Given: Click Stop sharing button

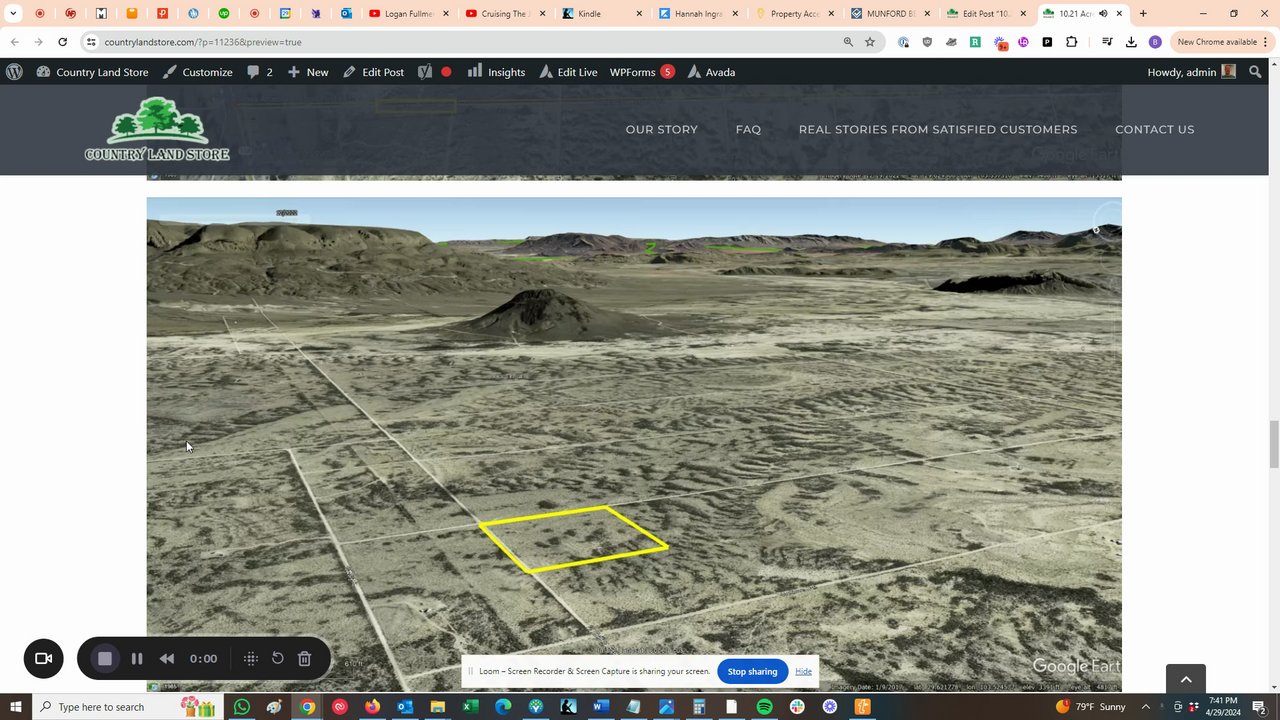Looking at the screenshot, I should point(752,671).
